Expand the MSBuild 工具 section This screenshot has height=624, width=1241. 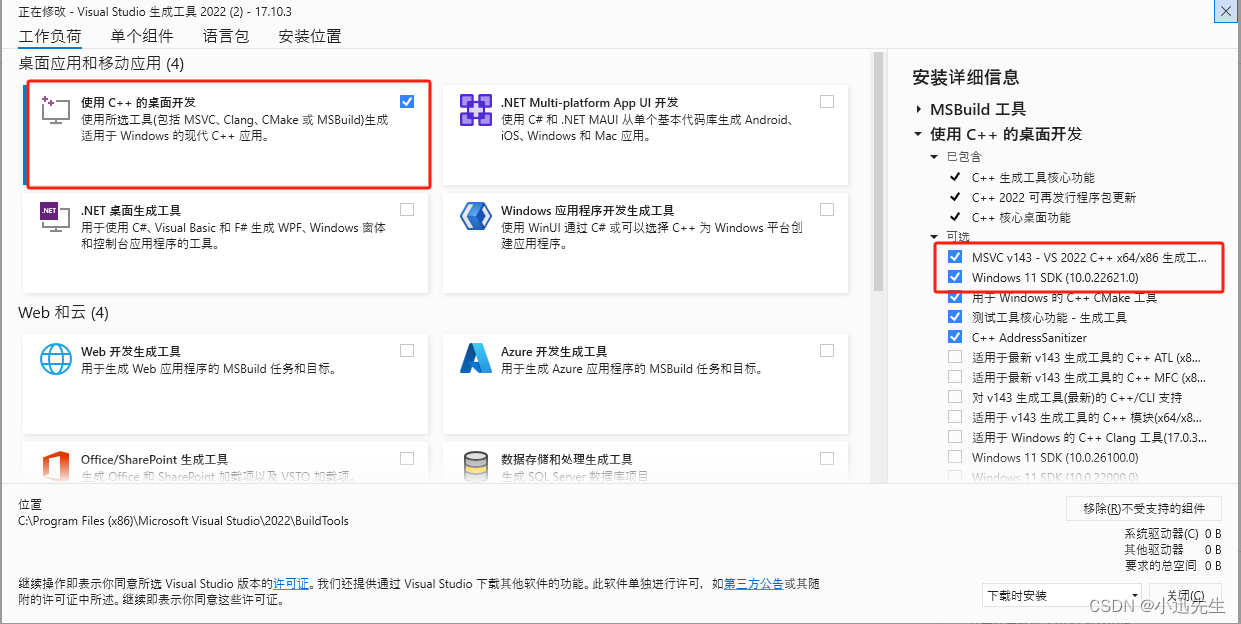[x=918, y=109]
